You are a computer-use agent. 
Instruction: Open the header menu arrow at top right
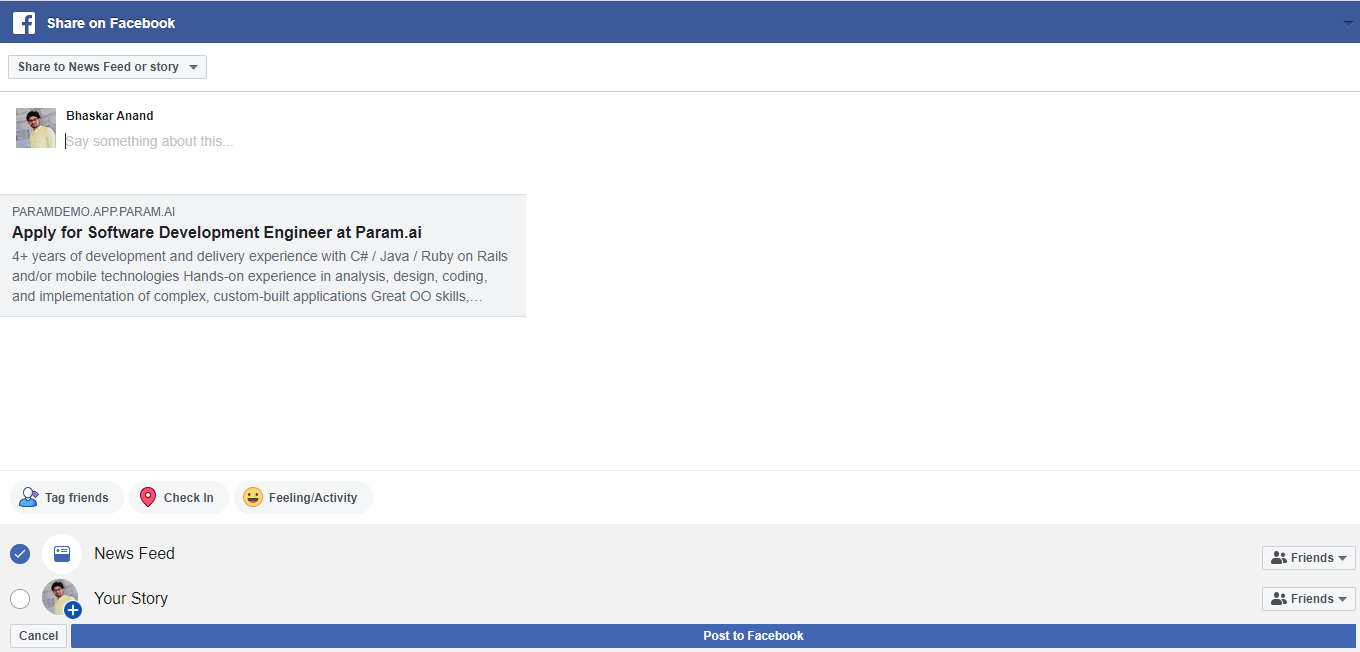[x=1348, y=23]
